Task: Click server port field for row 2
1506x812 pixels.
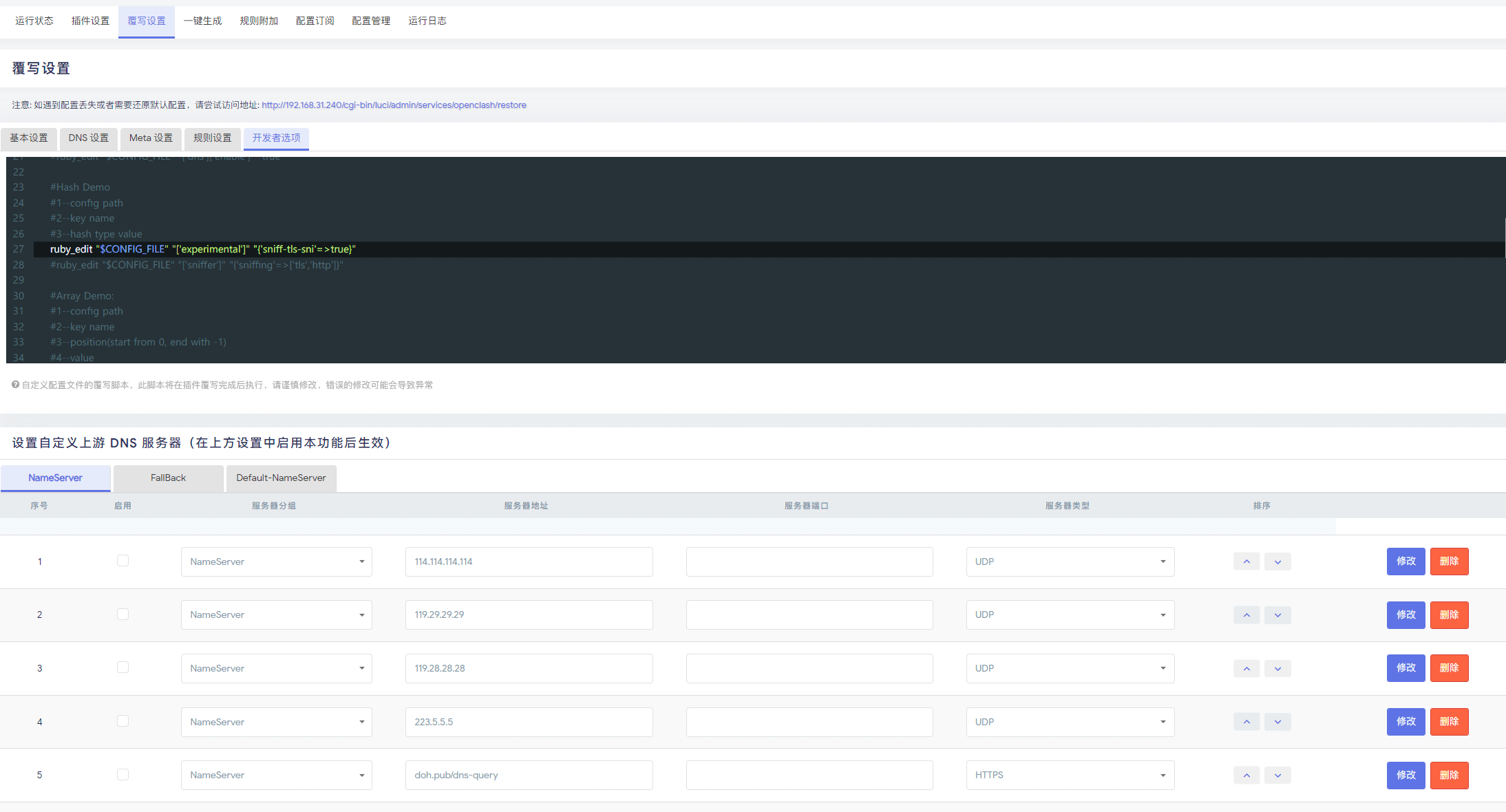Action: click(x=809, y=615)
